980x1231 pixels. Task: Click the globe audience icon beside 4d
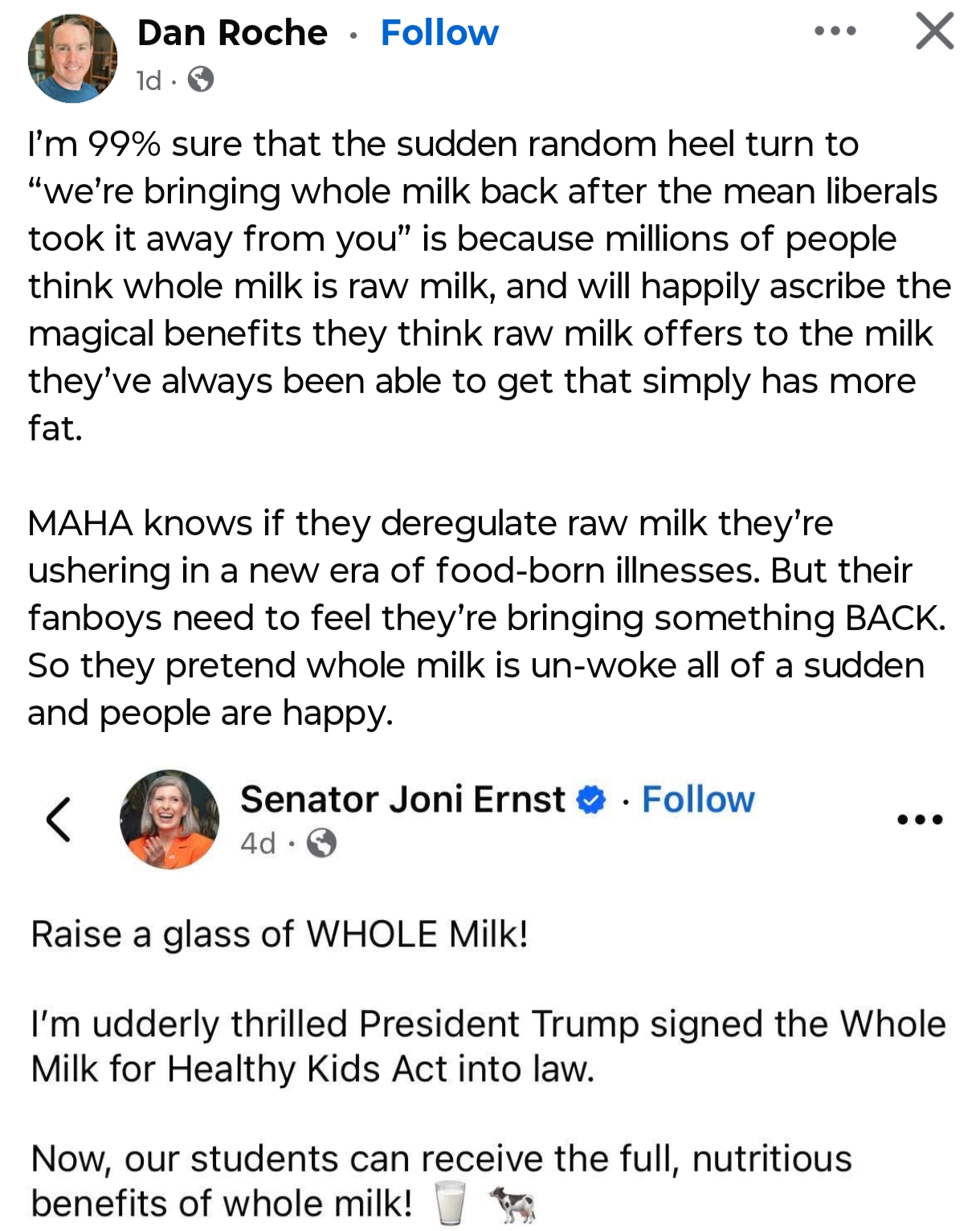click(322, 843)
